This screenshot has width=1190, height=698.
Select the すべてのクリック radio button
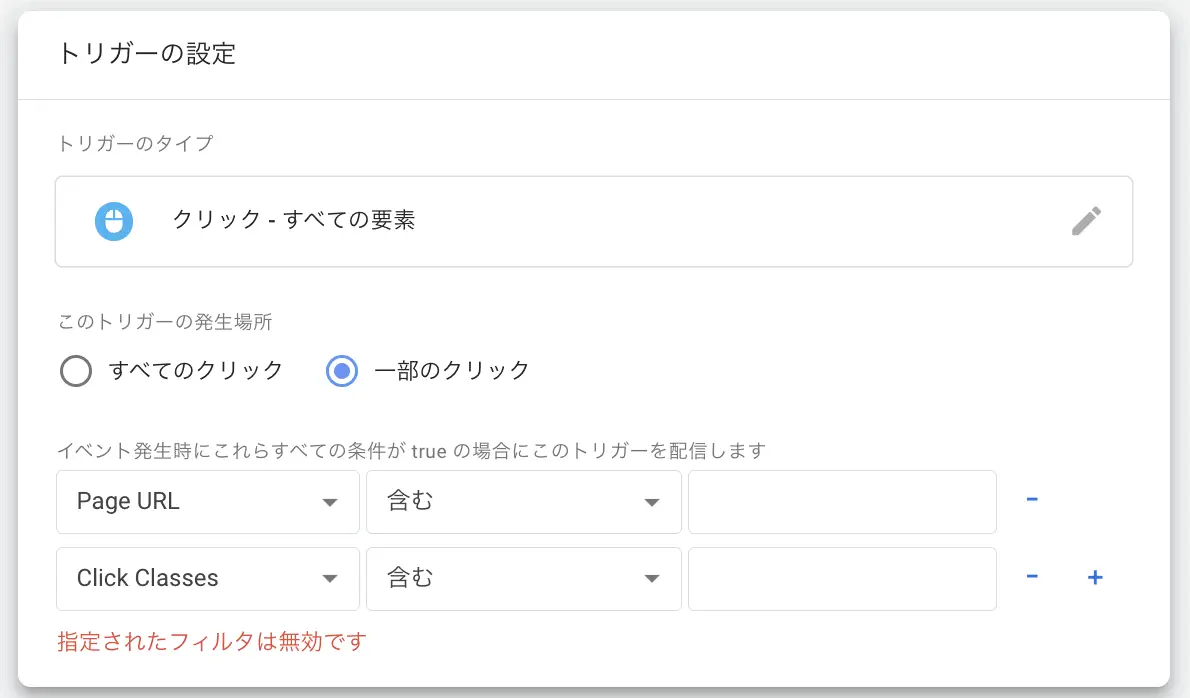pyautogui.click(x=76, y=371)
